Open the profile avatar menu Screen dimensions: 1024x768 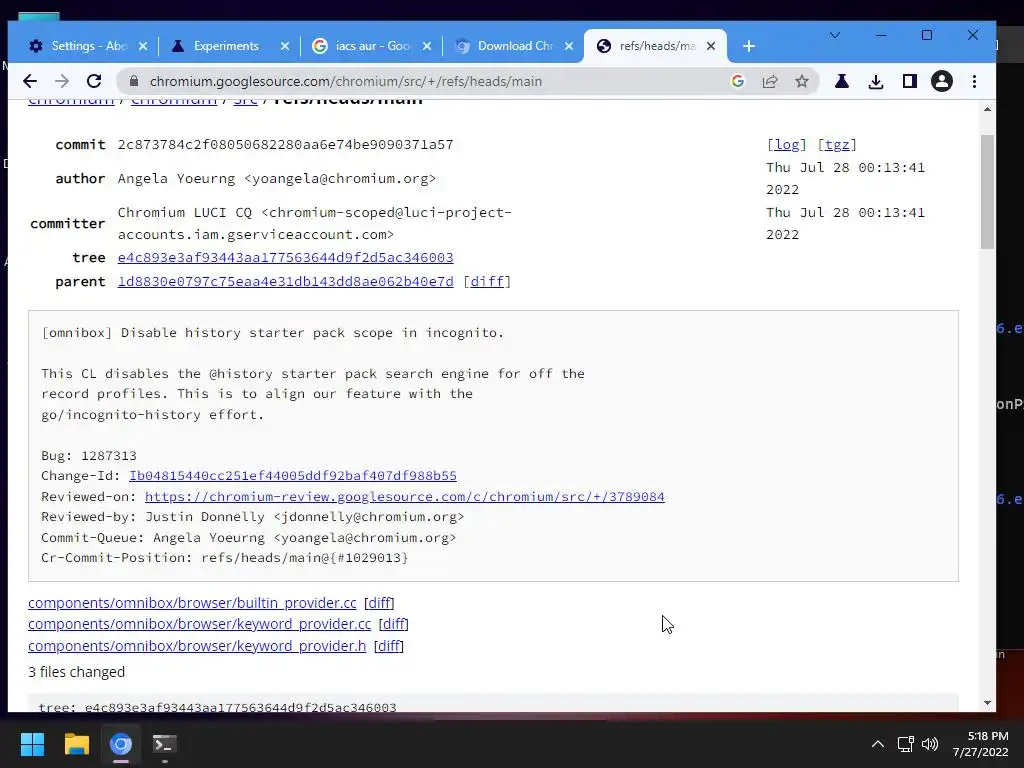click(x=942, y=81)
